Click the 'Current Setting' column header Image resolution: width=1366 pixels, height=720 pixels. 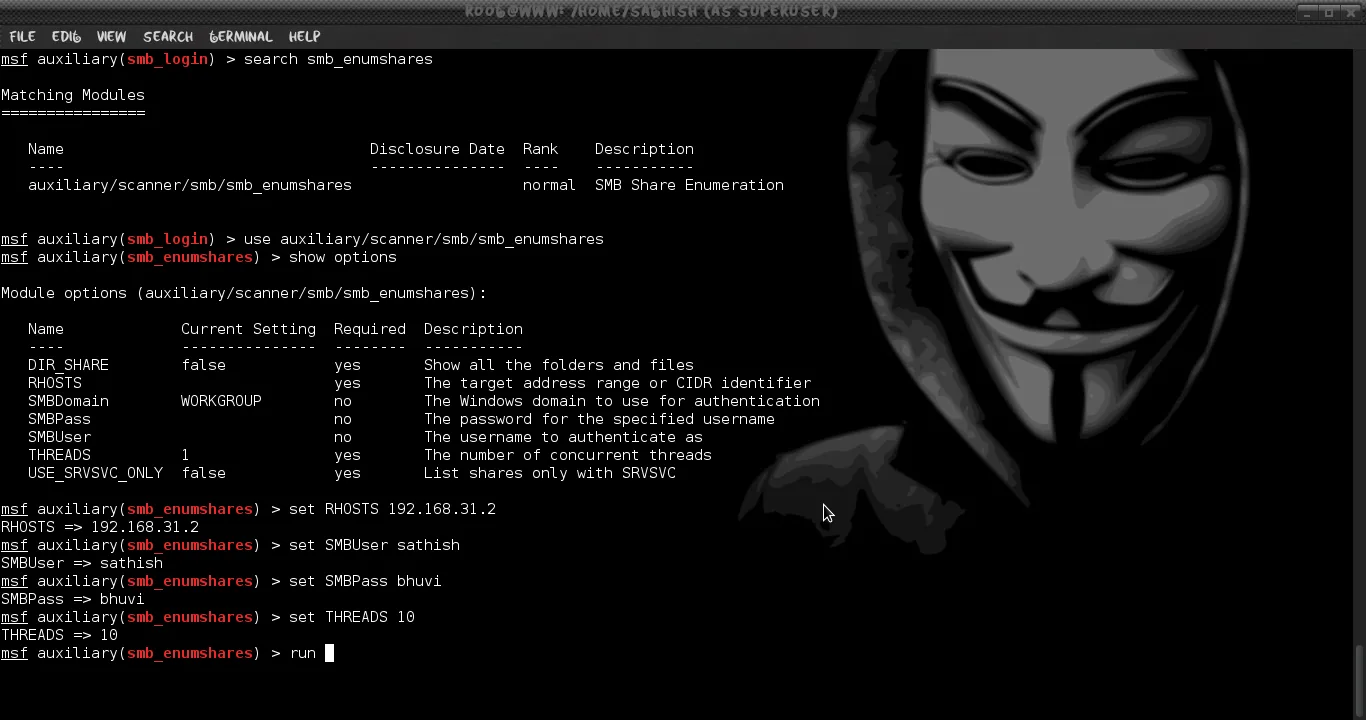(248, 329)
